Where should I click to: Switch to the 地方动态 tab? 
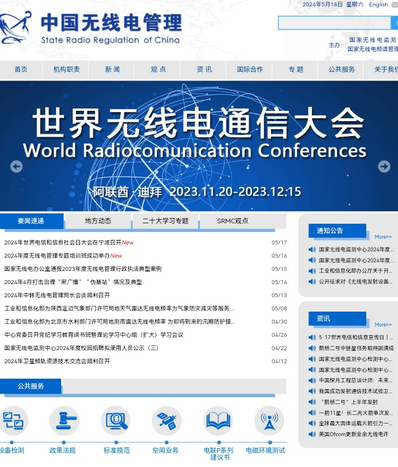(x=98, y=221)
